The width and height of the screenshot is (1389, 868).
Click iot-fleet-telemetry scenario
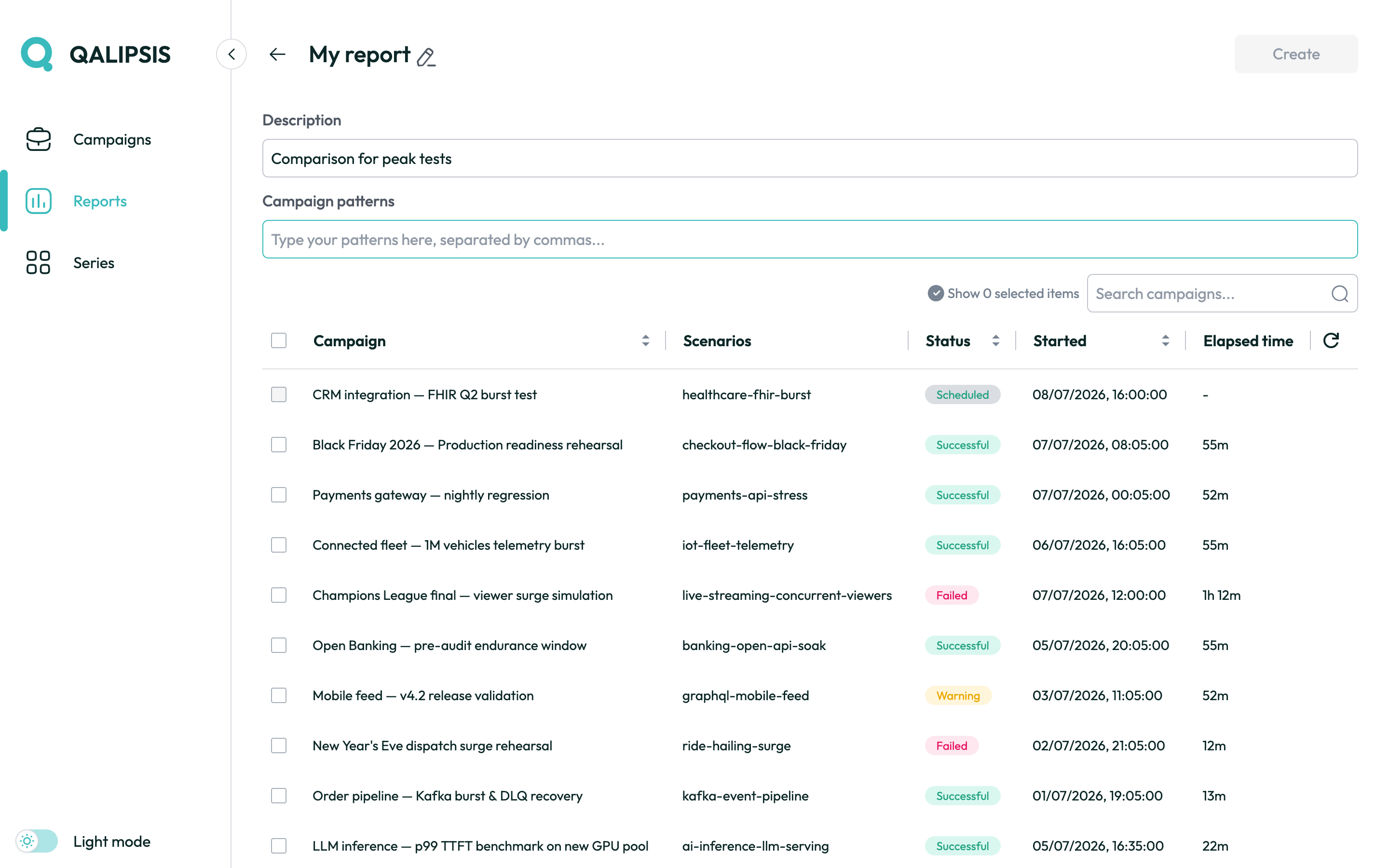[737, 545]
